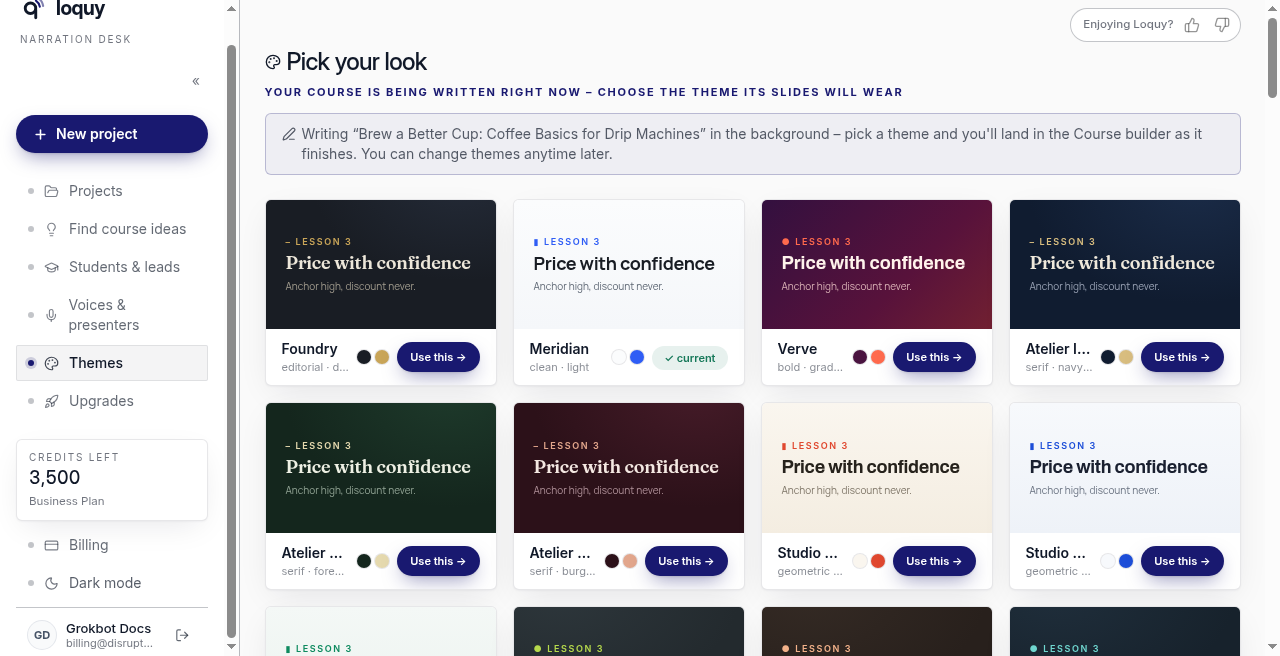The width and height of the screenshot is (1280, 656).
Task: Click red swatch on Studio theme
Action: tap(878, 561)
